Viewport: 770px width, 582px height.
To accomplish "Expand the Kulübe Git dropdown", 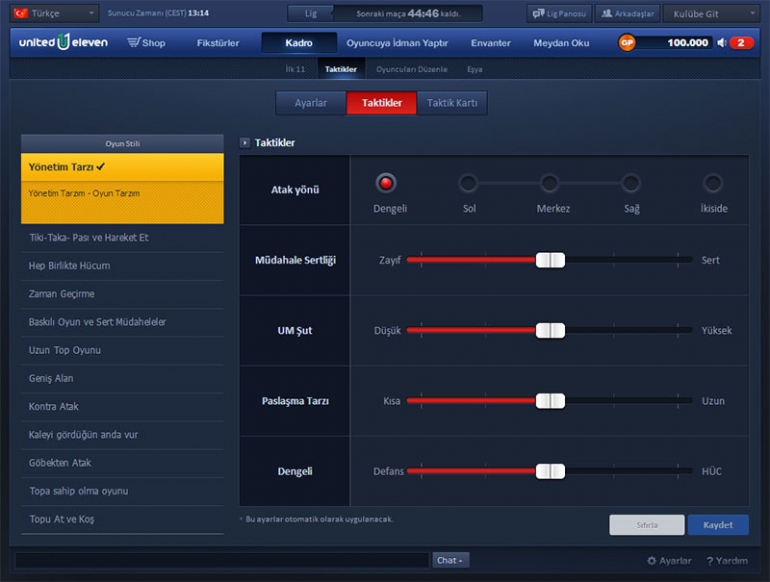I will [710, 14].
